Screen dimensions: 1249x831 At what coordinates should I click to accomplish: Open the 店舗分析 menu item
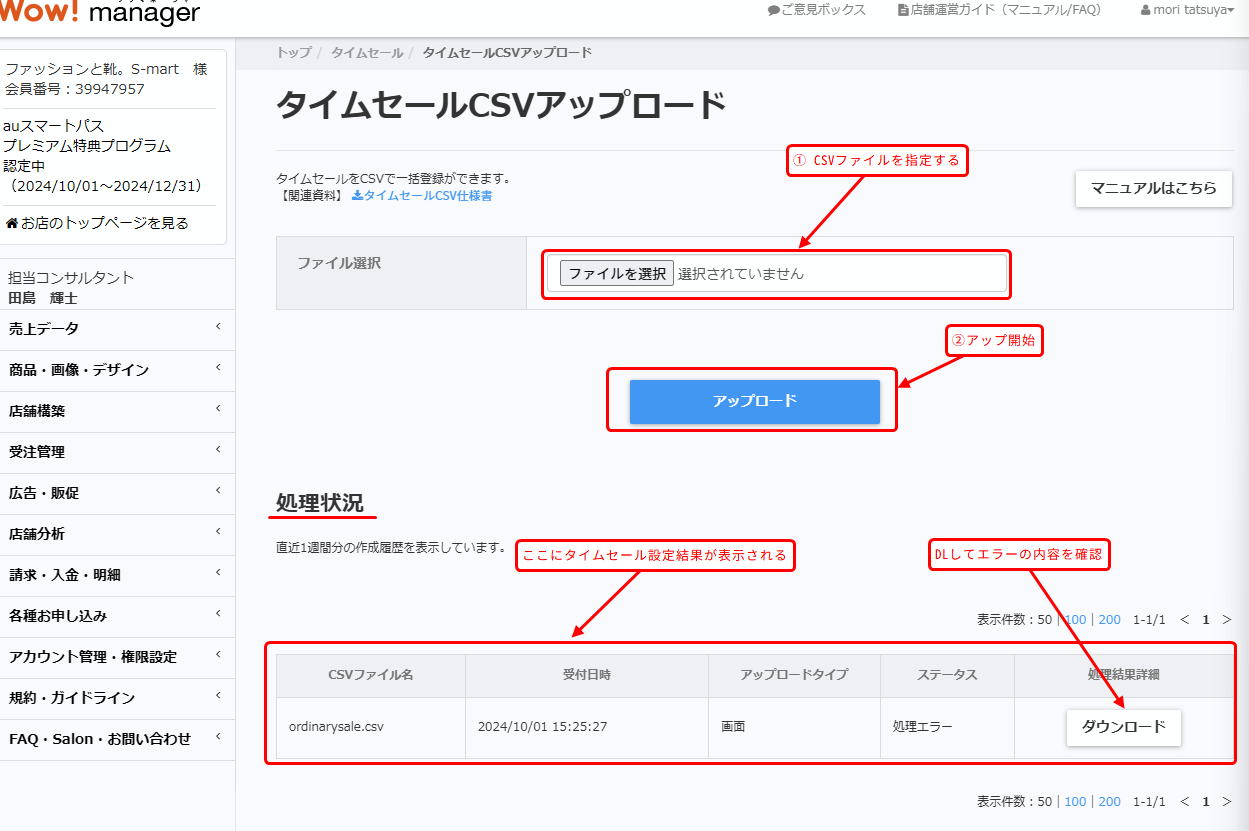[x=117, y=534]
